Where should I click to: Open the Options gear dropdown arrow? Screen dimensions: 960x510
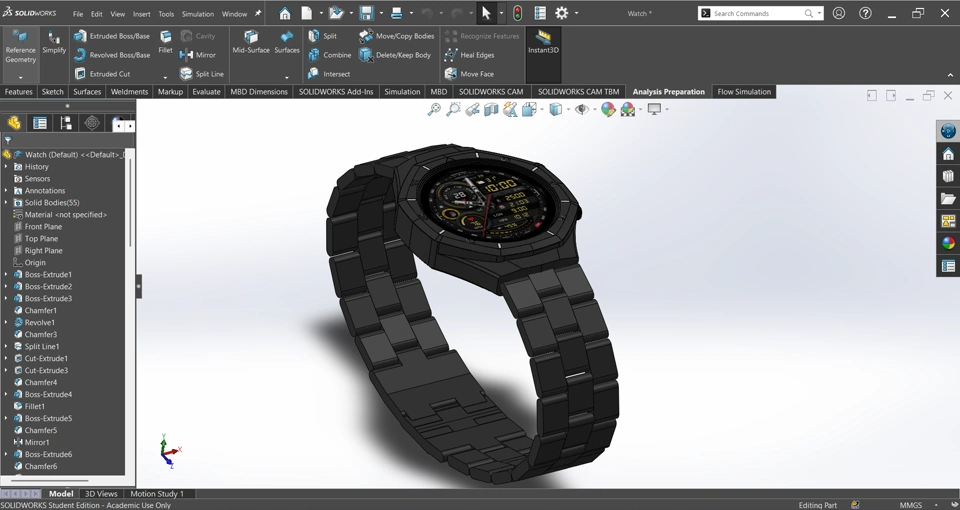click(576, 13)
